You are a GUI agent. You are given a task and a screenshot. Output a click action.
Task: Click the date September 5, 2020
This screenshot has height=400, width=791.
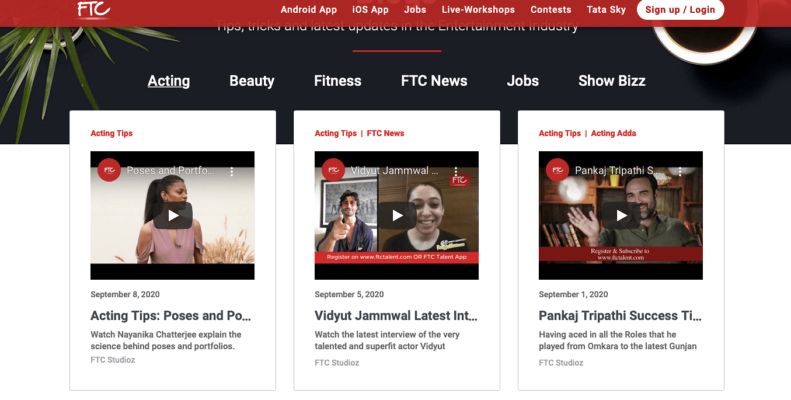(349, 294)
